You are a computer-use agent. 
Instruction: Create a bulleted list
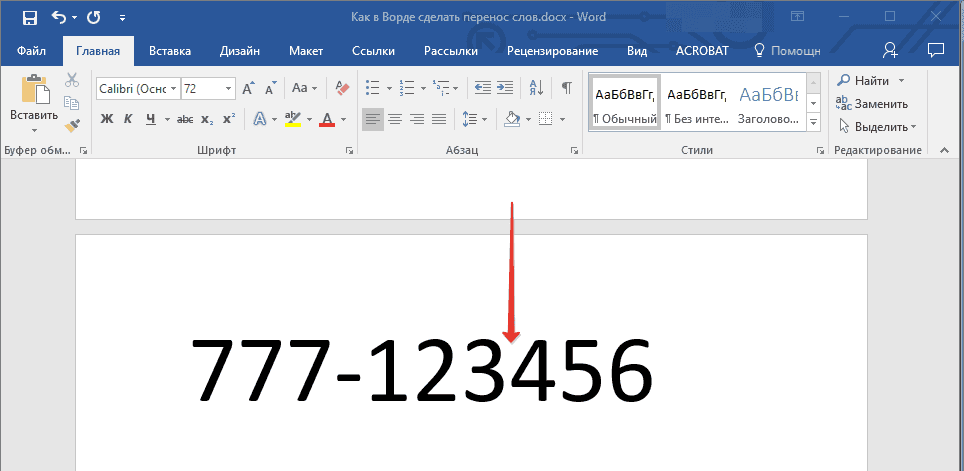[372, 88]
